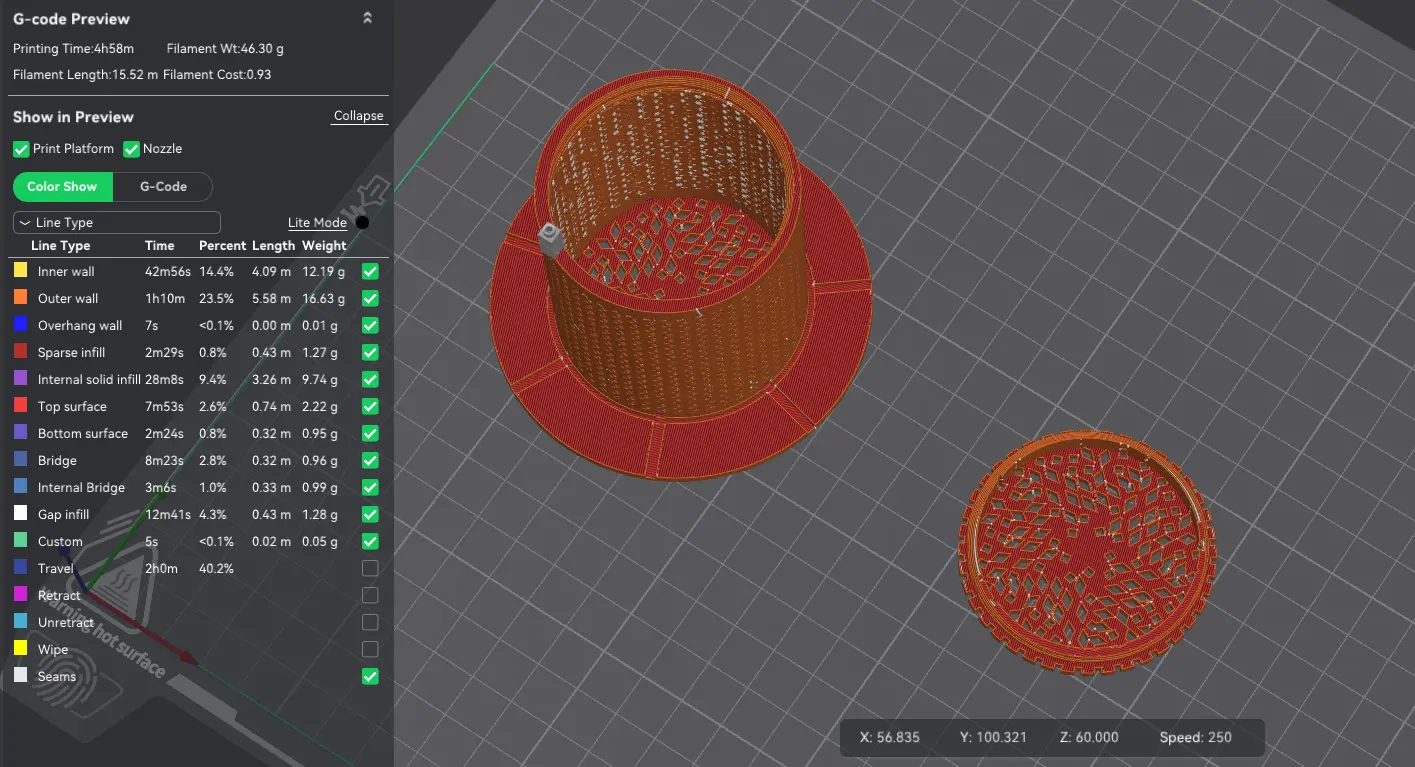This screenshot has height=767, width=1415.
Task: Toggle Overhang wall visibility checkbox
Action: (x=370, y=326)
